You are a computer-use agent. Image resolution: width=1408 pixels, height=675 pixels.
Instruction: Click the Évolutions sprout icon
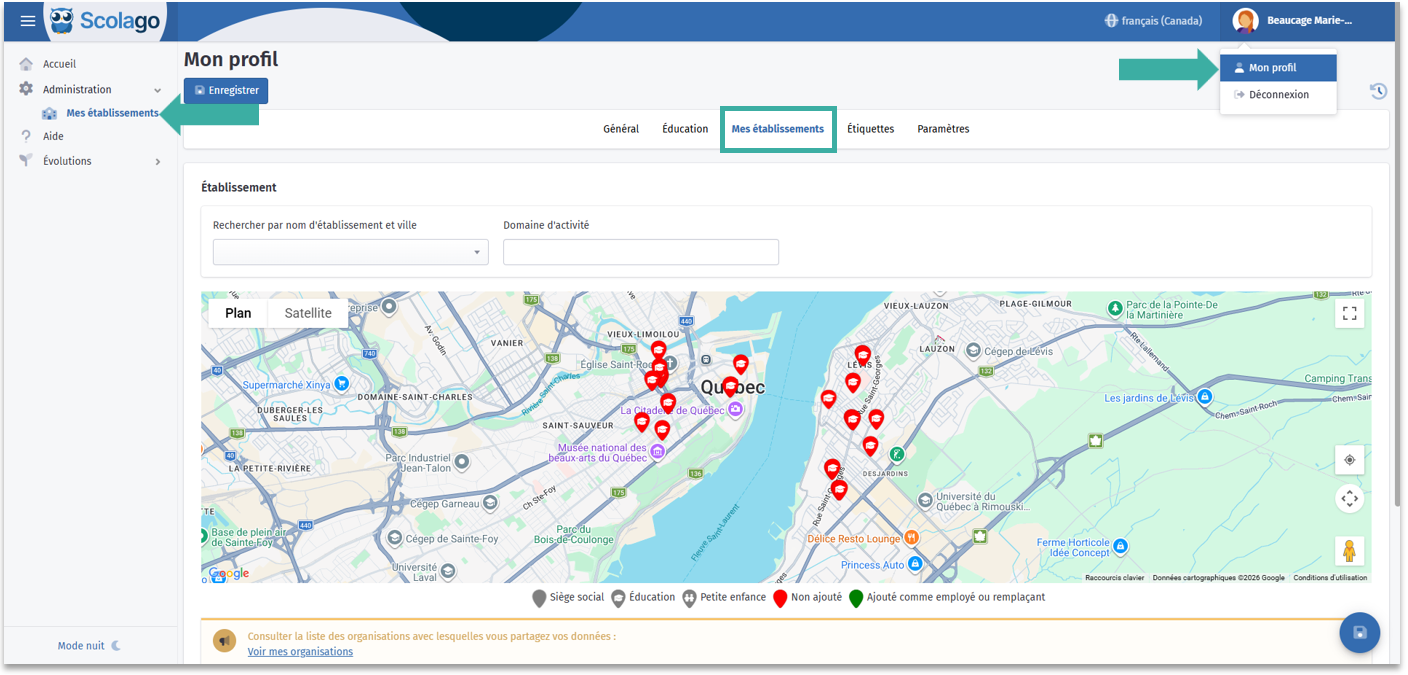point(26,161)
